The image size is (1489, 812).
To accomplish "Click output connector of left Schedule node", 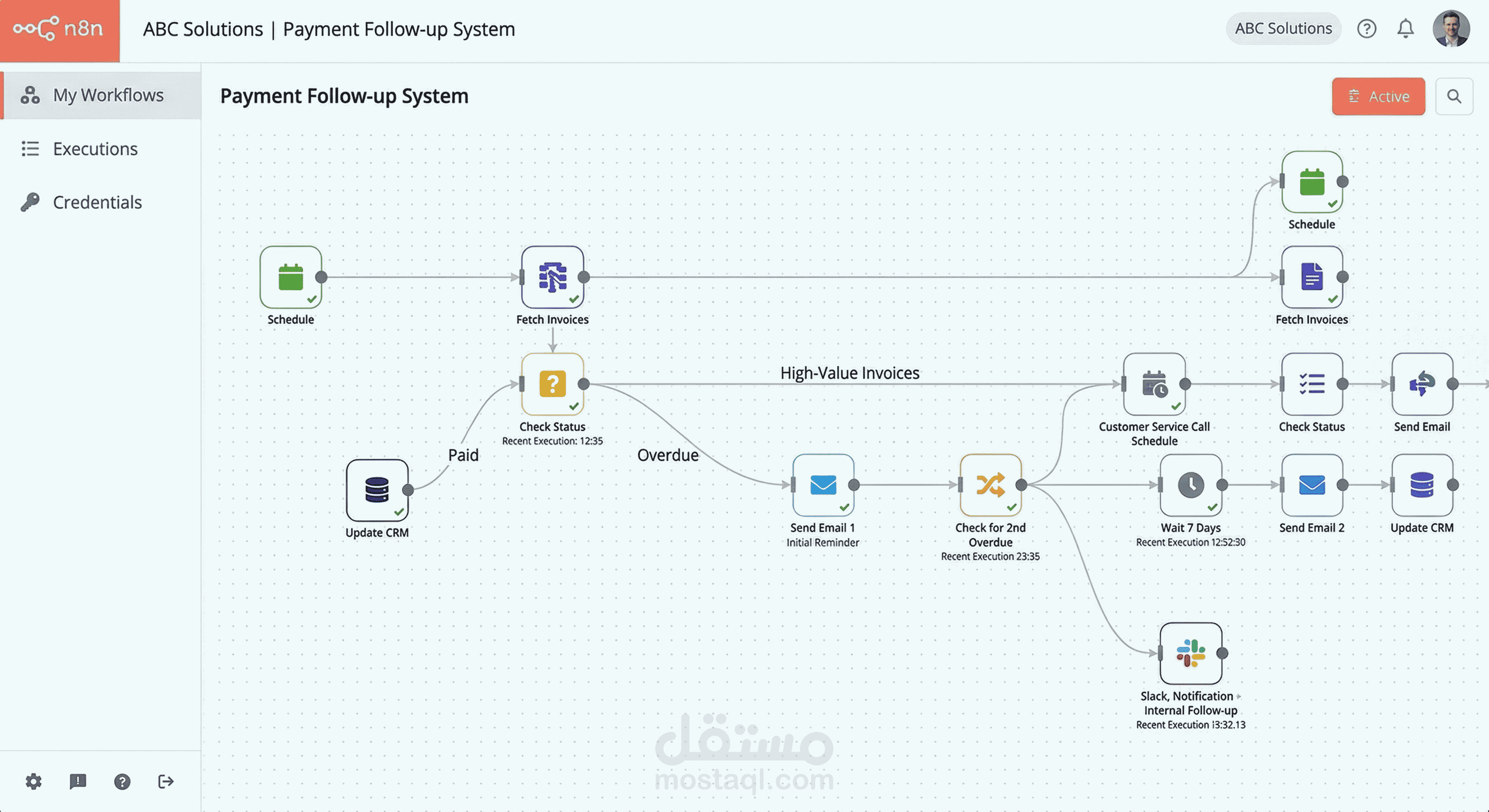I will [321, 278].
